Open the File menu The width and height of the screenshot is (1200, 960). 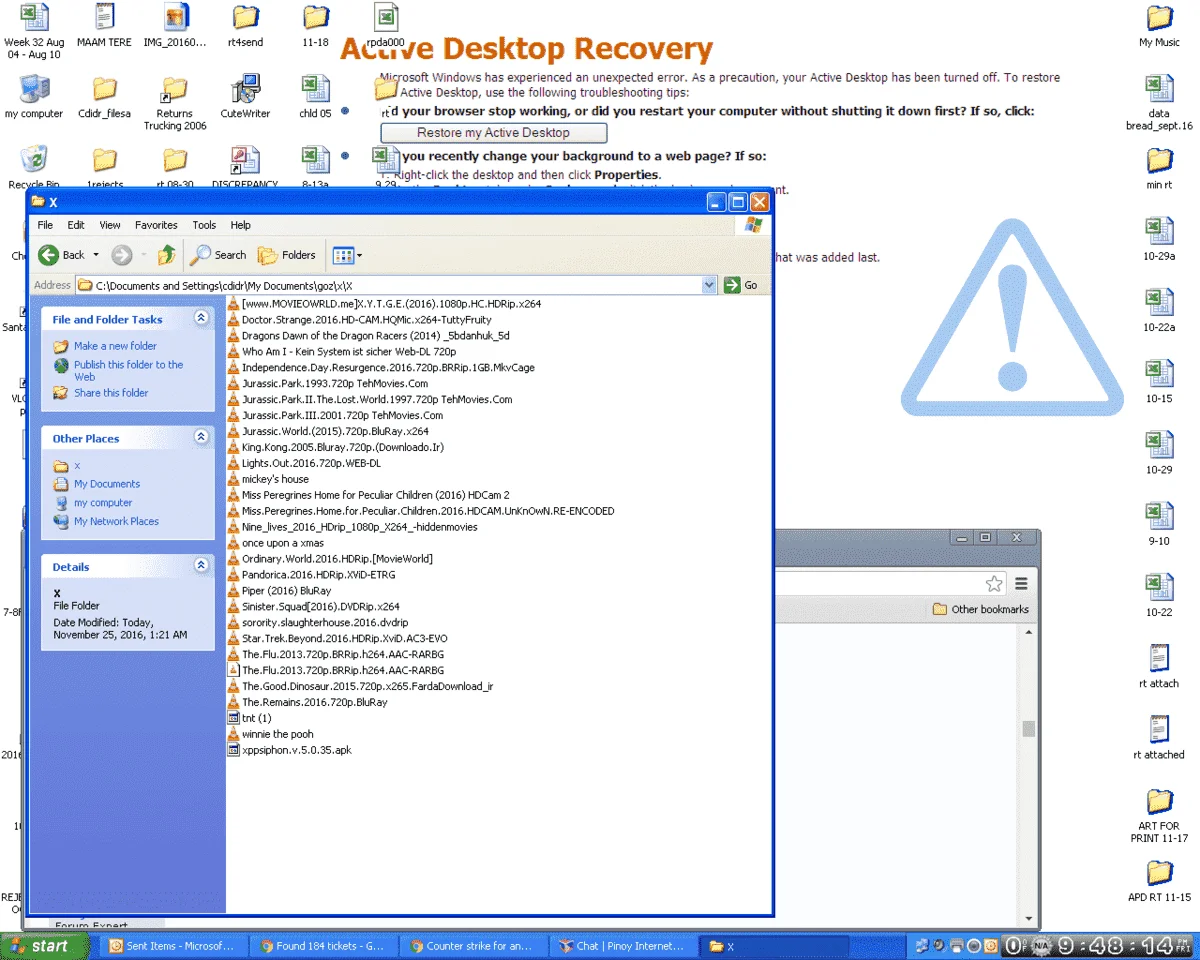[45, 225]
